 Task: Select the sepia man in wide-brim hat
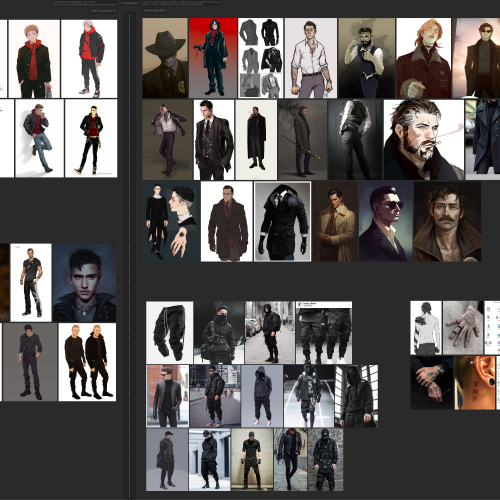click(165, 58)
